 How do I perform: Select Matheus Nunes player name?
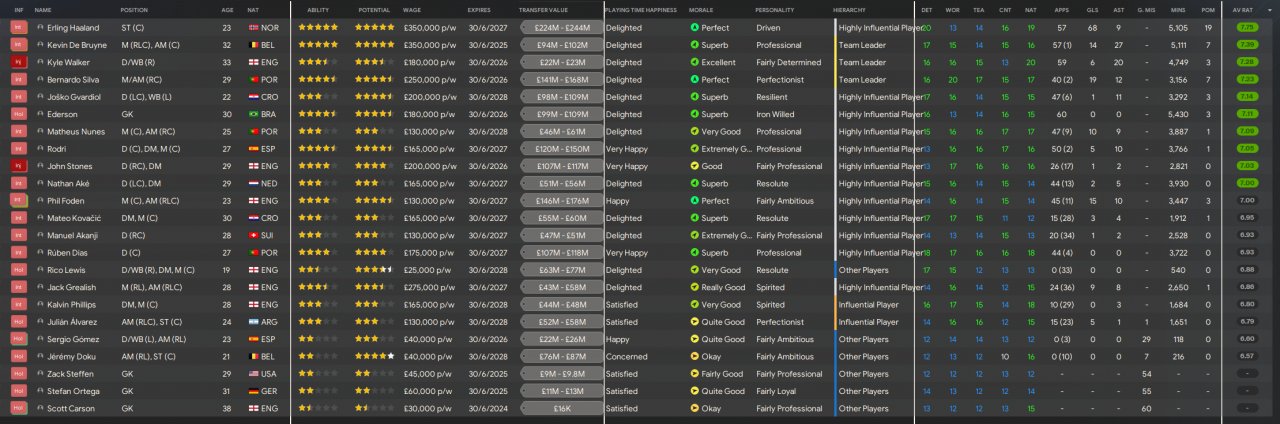[78, 131]
